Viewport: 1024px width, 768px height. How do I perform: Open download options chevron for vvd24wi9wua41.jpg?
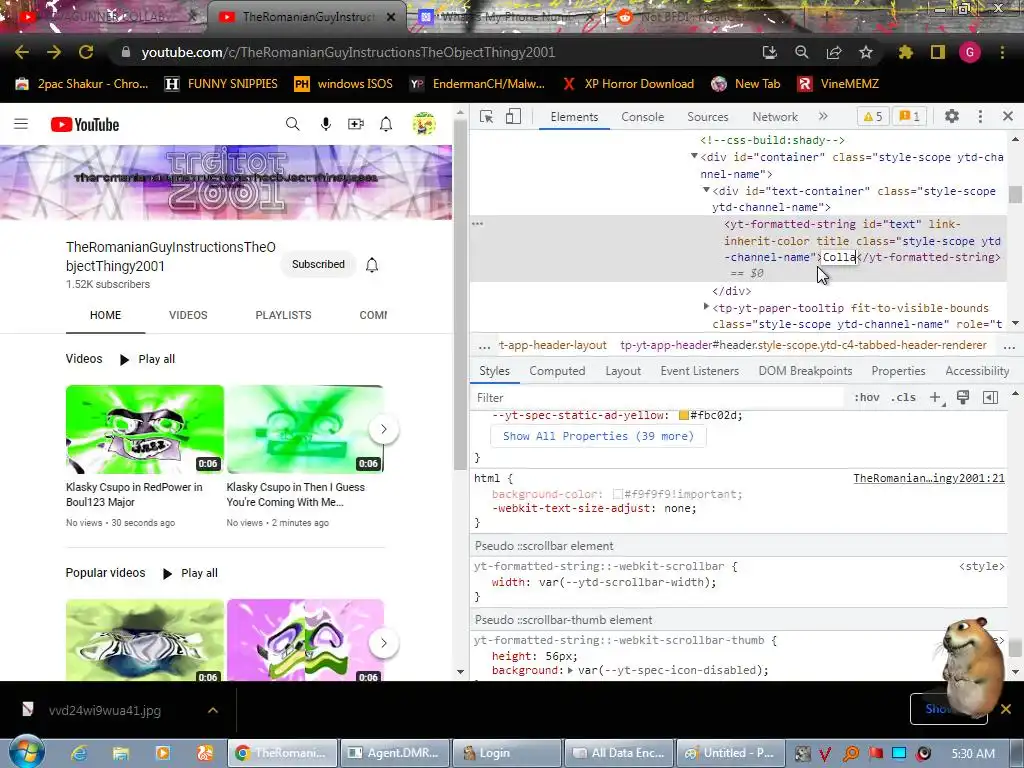[213, 710]
